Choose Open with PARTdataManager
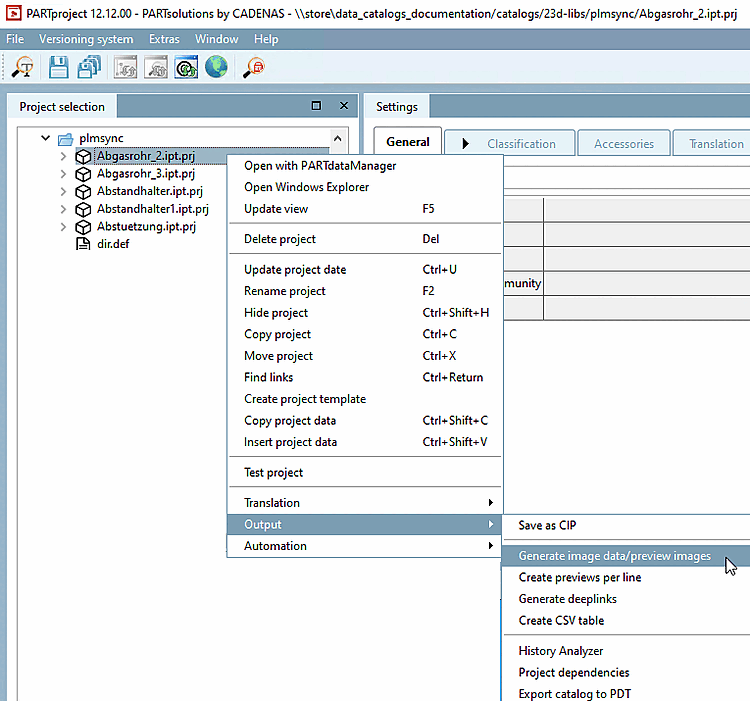Screen dimensions: 750x701 click(x=364, y=166)
